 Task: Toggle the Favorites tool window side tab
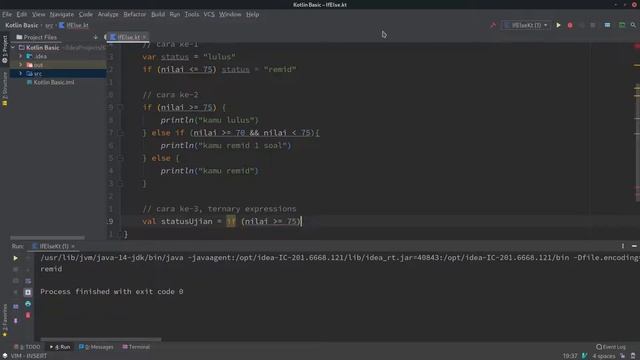pyautogui.click(x=4, y=320)
